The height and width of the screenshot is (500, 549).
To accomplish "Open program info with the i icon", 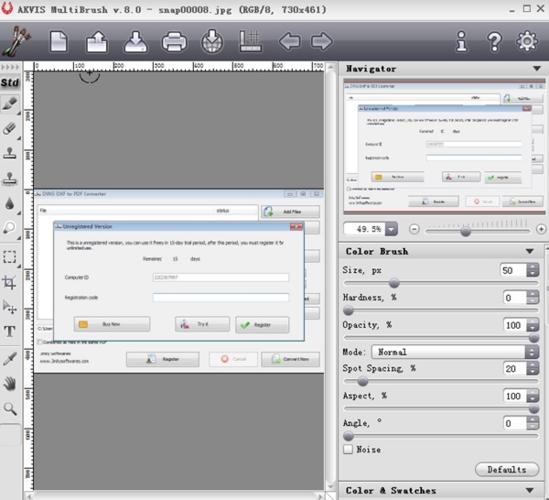I will pyautogui.click(x=461, y=42).
